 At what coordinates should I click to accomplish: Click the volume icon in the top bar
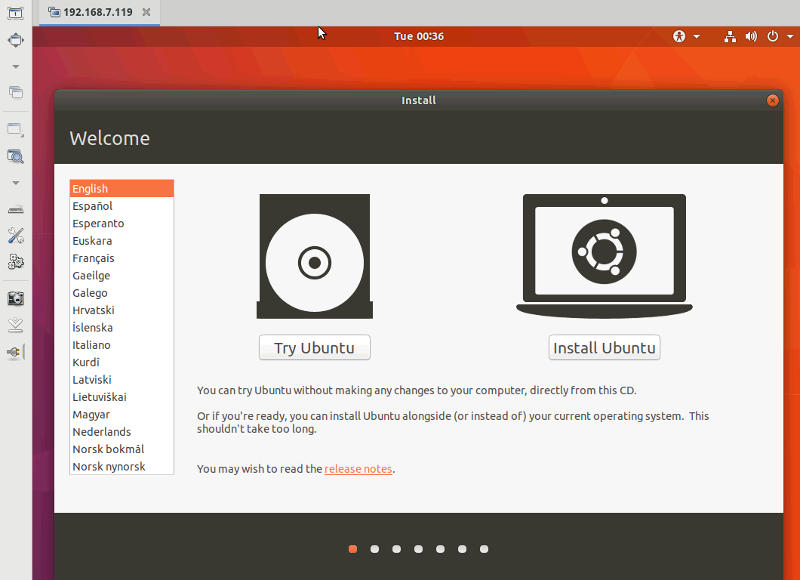(752, 36)
